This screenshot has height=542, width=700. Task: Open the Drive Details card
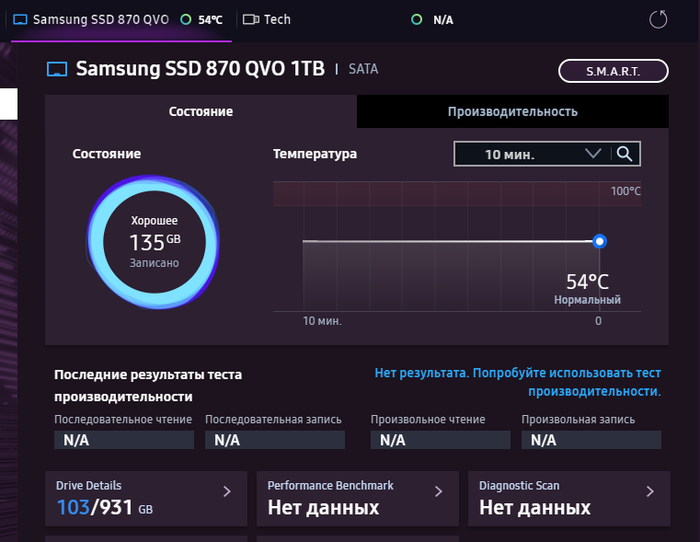tap(146, 499)
